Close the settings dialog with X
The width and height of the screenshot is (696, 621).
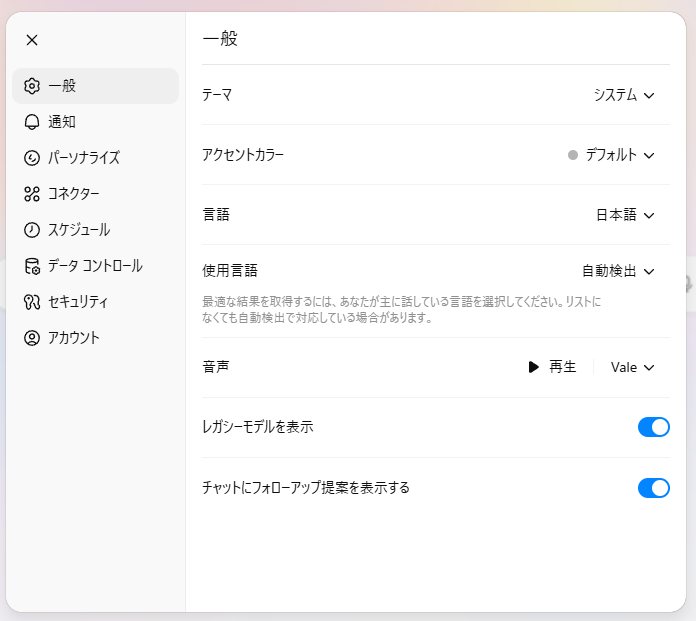32,40
